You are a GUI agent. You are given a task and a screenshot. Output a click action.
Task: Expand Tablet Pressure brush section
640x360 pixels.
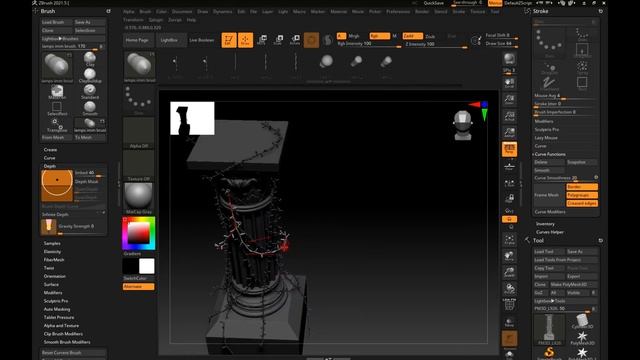coord(59,317)
